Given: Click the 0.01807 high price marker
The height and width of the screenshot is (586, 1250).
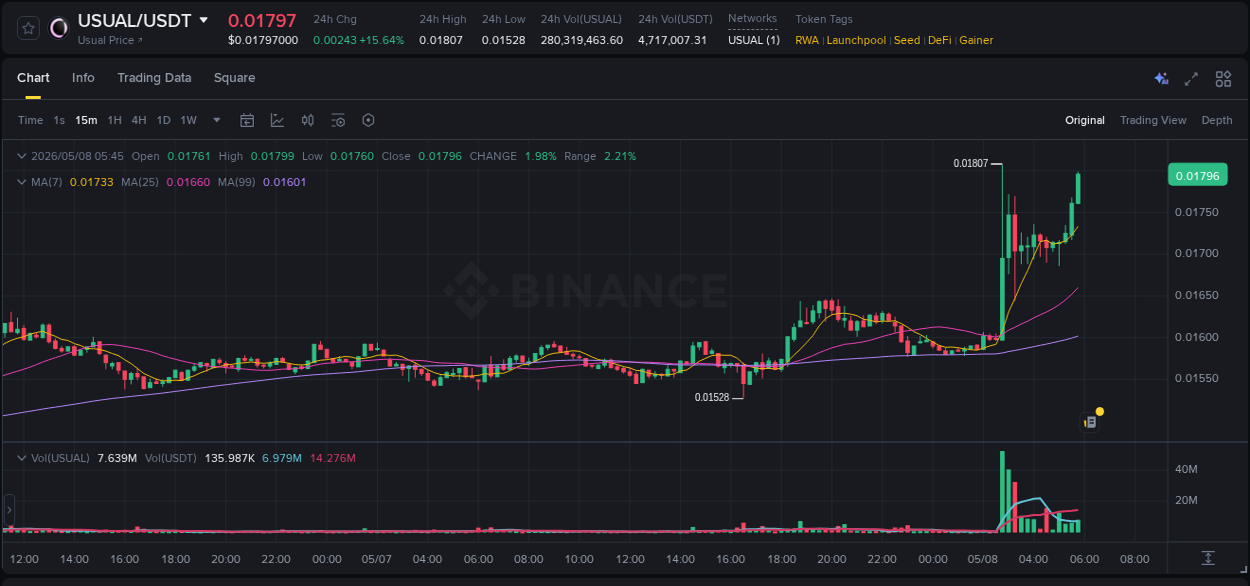Looking at the screenshot, I should pos(971,163).
